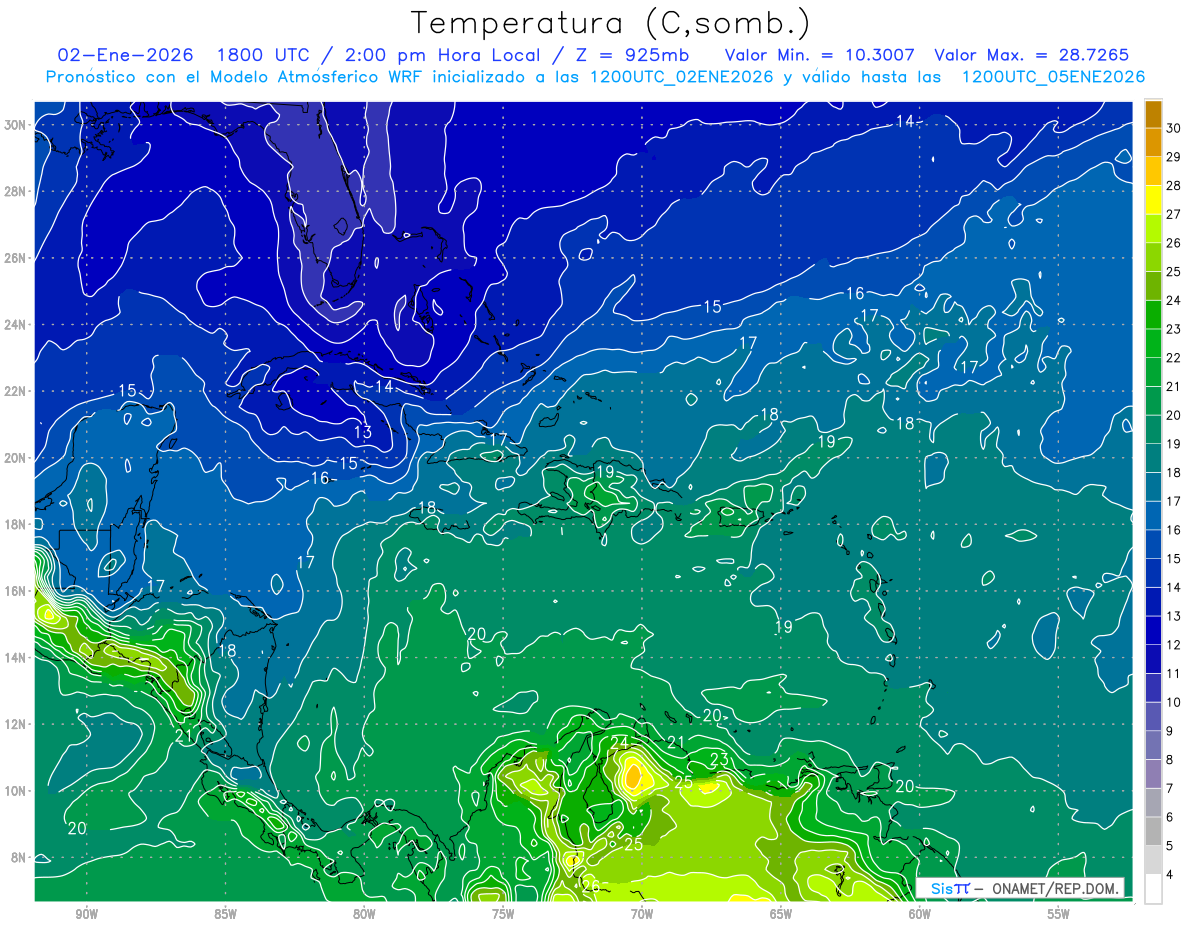Click the 18N latitude axis label

tap(15, 524)
